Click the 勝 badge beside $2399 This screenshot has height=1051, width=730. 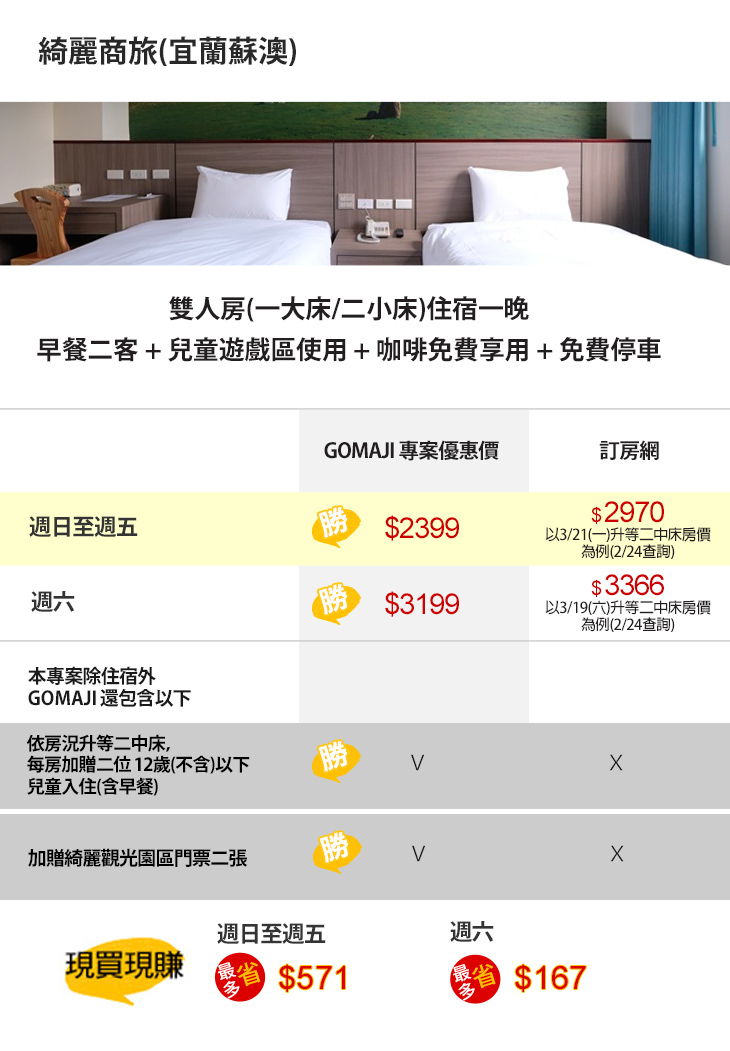pyautogui.click(x=335, y=527)
